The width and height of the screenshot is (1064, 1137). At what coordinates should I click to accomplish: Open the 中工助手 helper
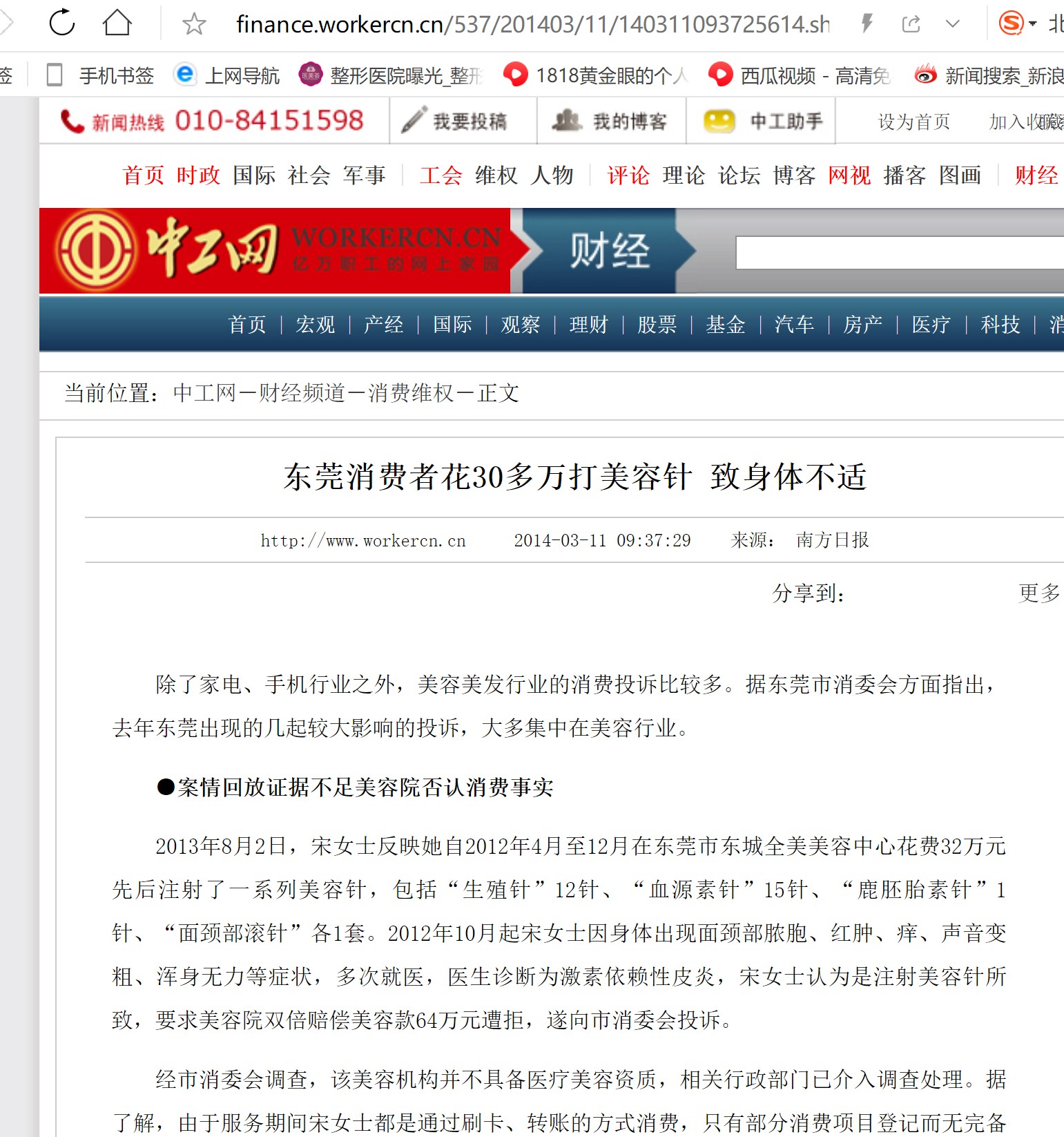(763, 121)
